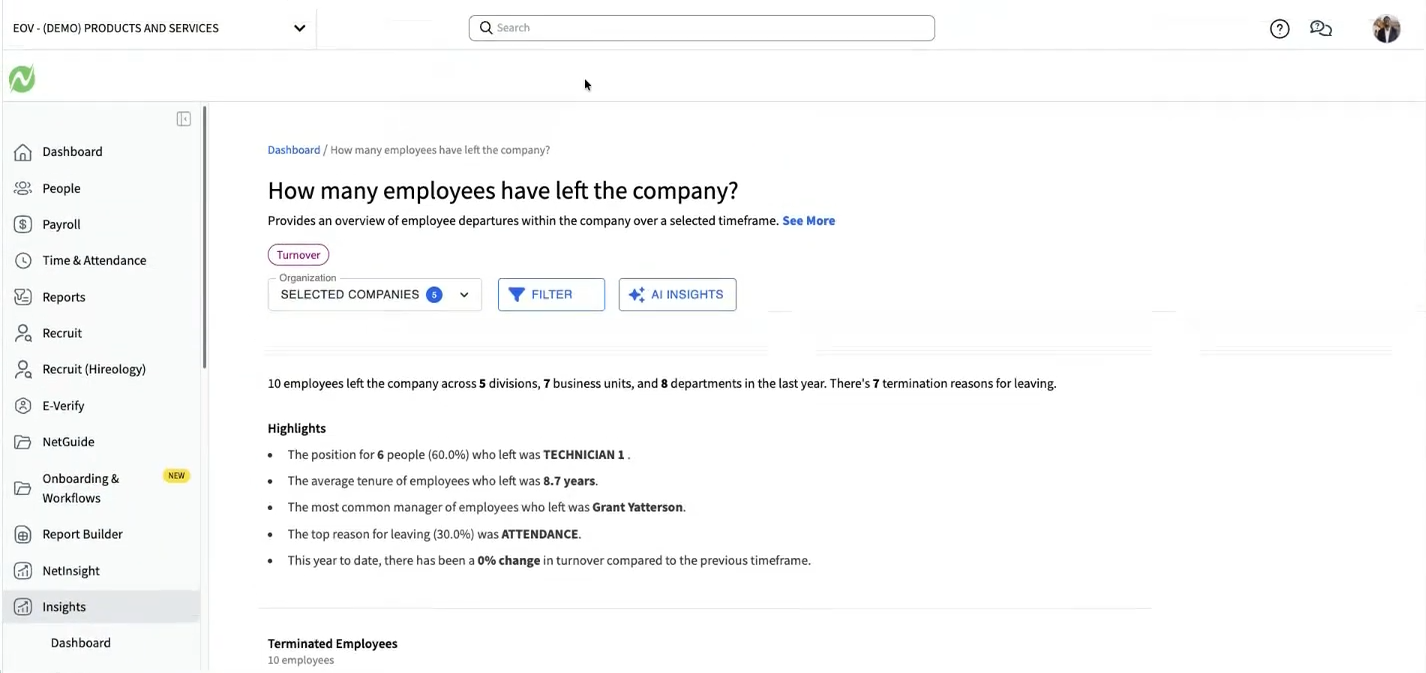Expand the company selector dropdown arrow
This screenshot has width=1426, height=673.
(299, 28)
